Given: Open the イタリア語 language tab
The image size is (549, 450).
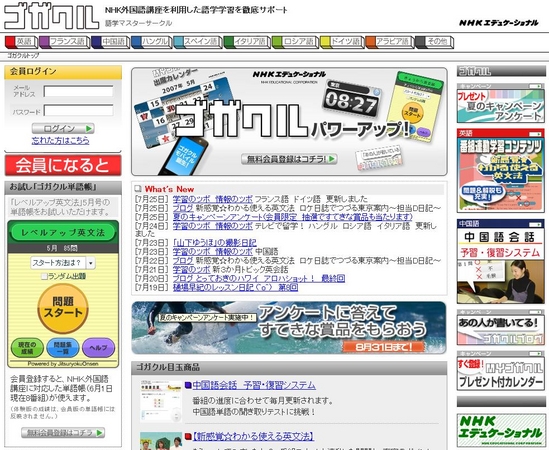Looking at the screenshot, I should (x=247, y=42).
